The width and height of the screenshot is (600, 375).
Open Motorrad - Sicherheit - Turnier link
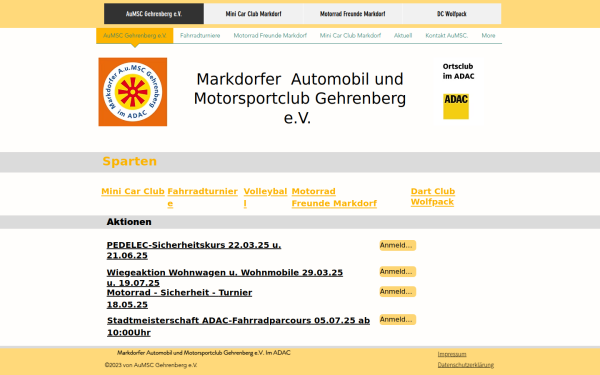179,298
